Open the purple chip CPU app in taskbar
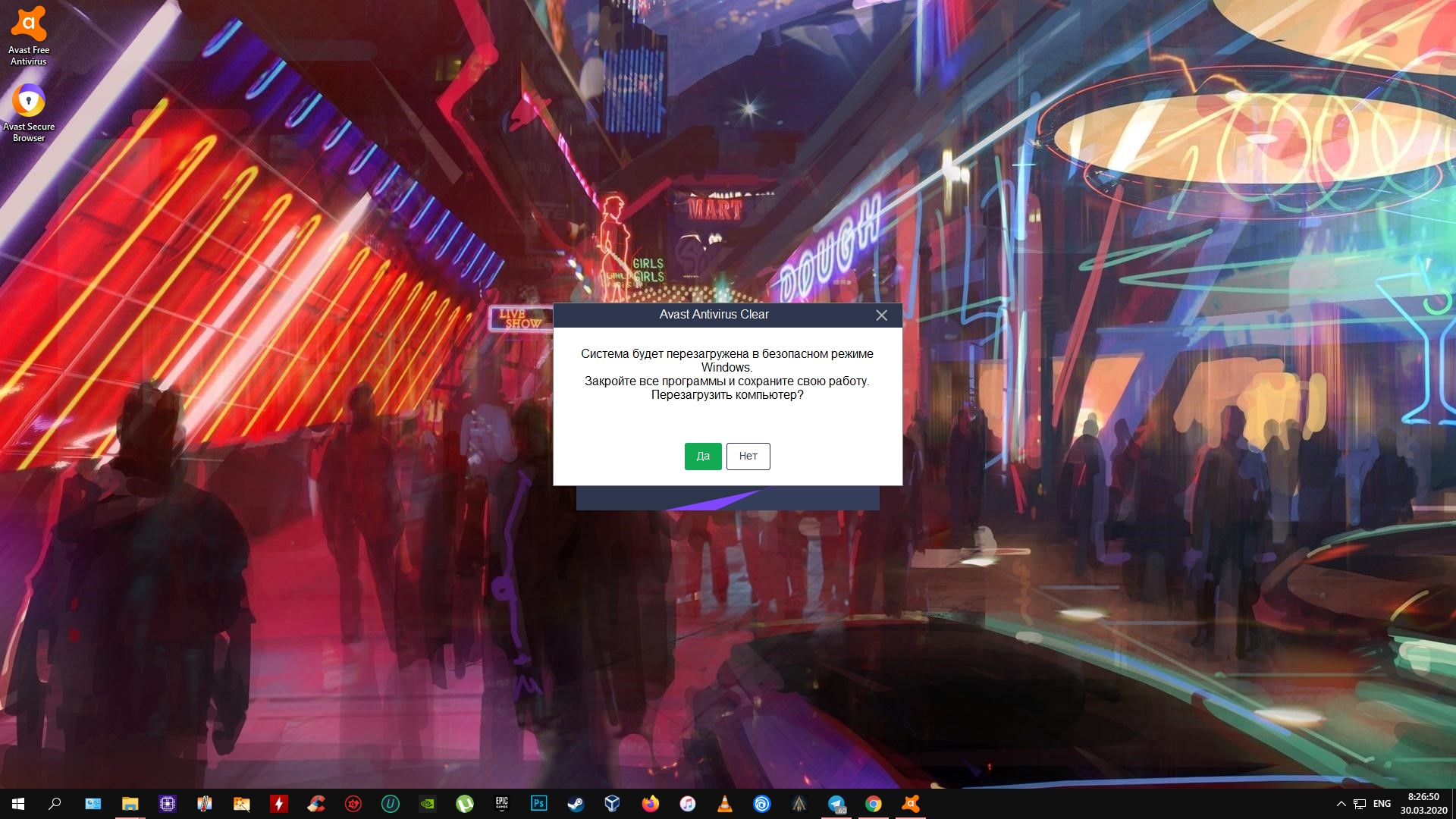 click(x=168, y=804)
